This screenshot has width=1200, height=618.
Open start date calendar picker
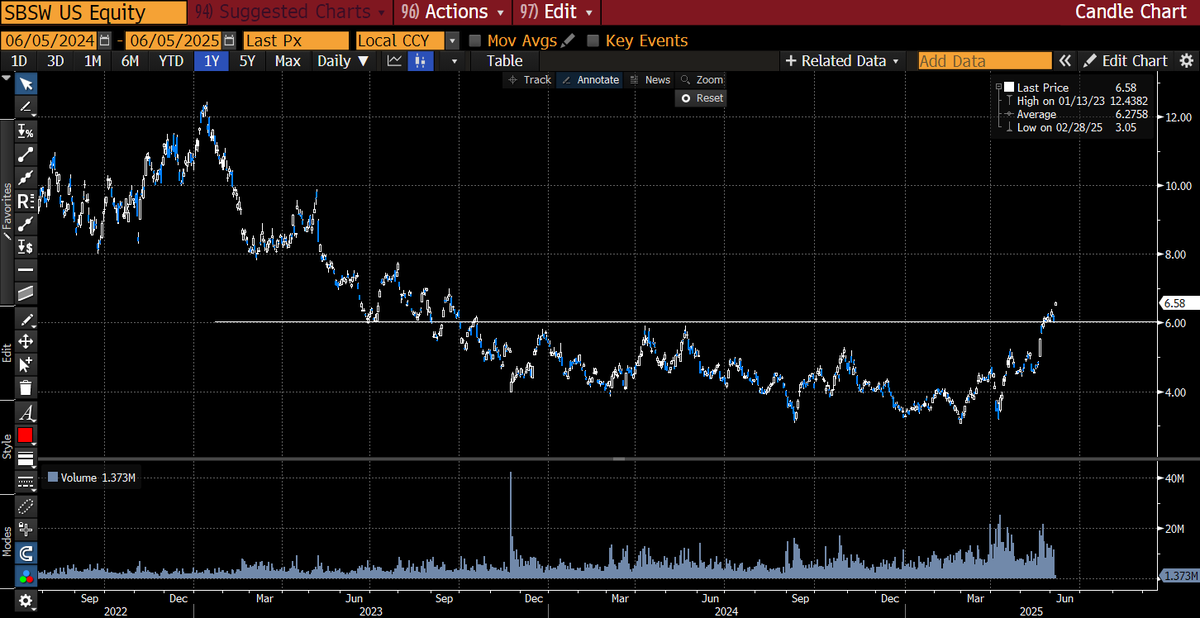coord(105,41)
